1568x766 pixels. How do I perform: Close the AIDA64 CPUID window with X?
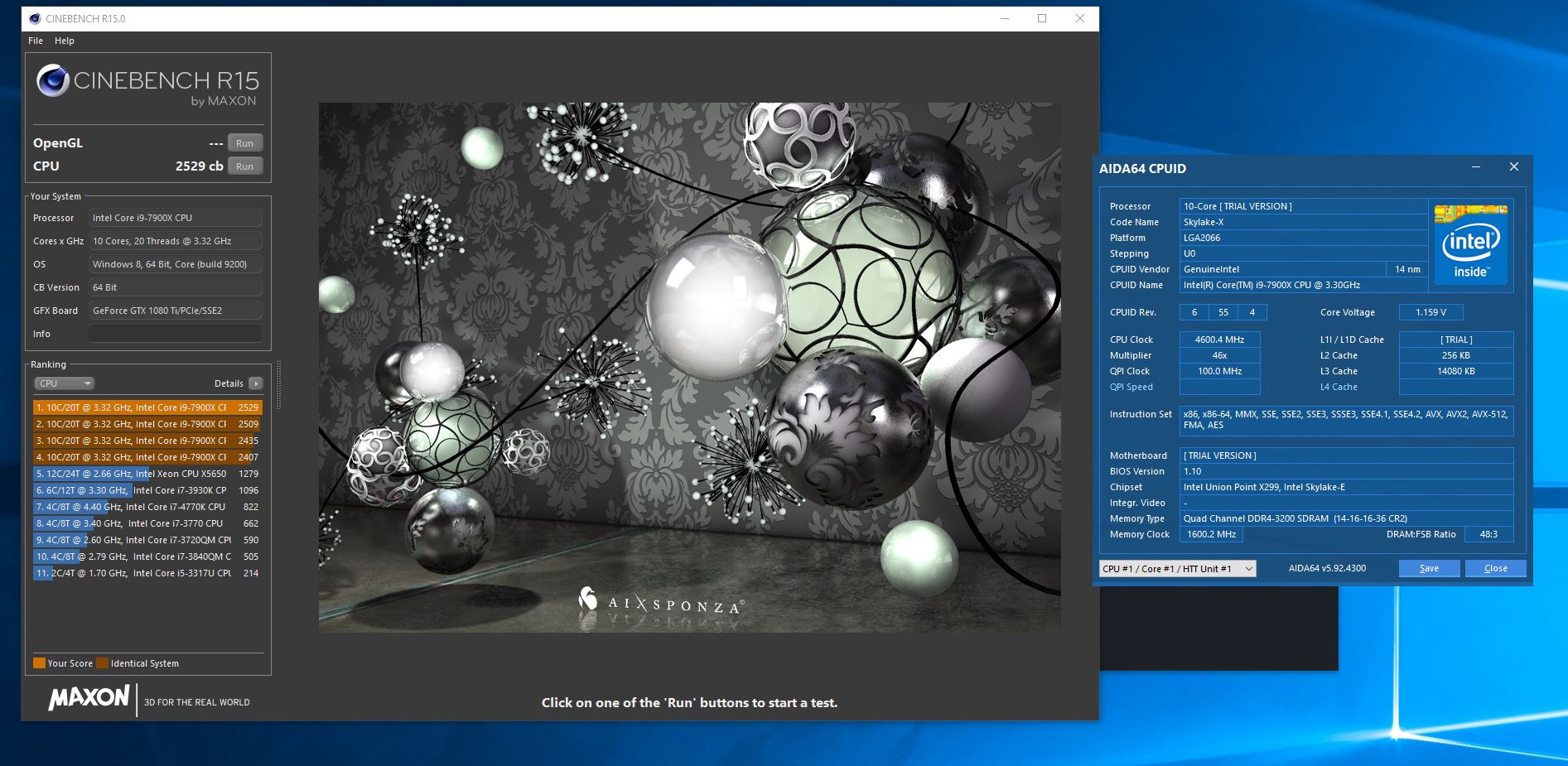[1513, 167]
